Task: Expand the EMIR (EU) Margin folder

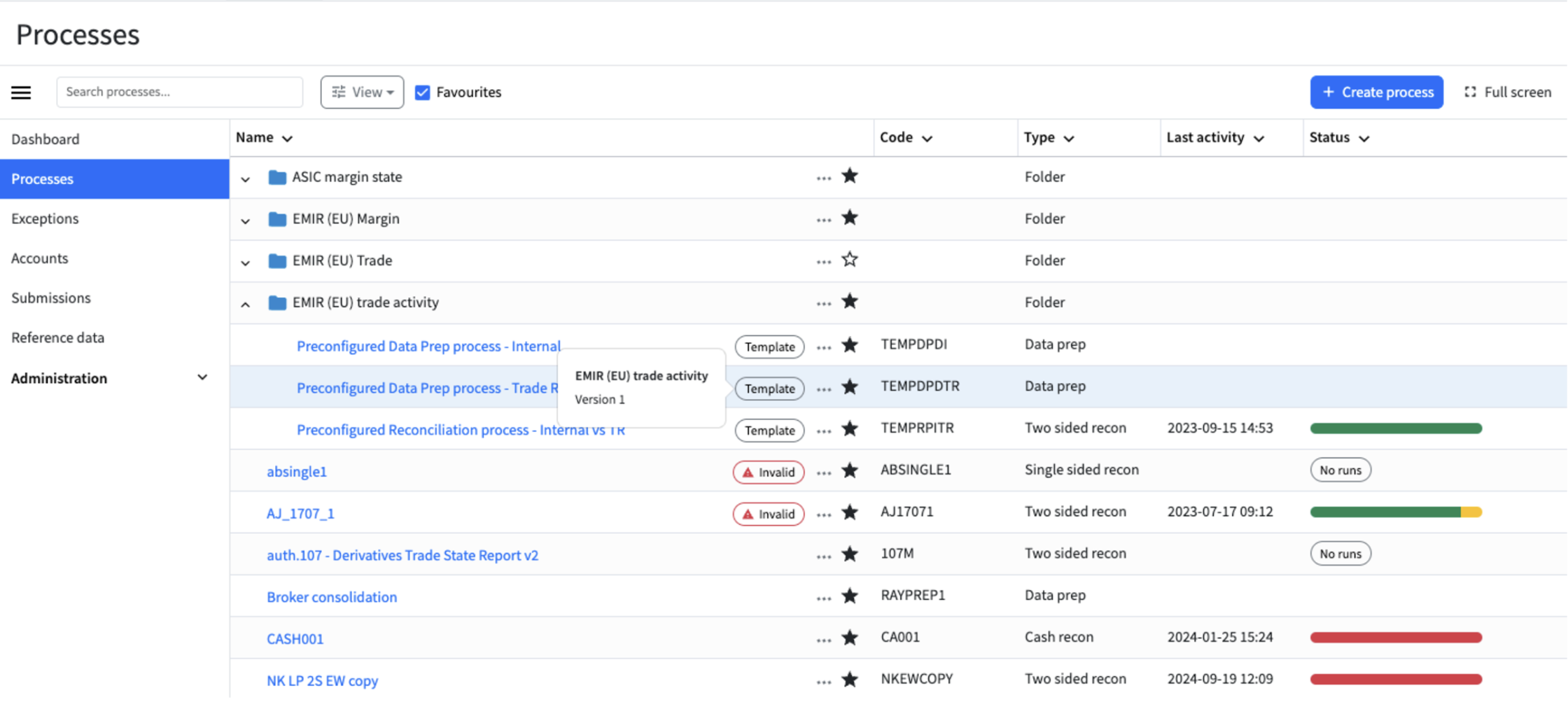Action: click(x=245, y=221)
